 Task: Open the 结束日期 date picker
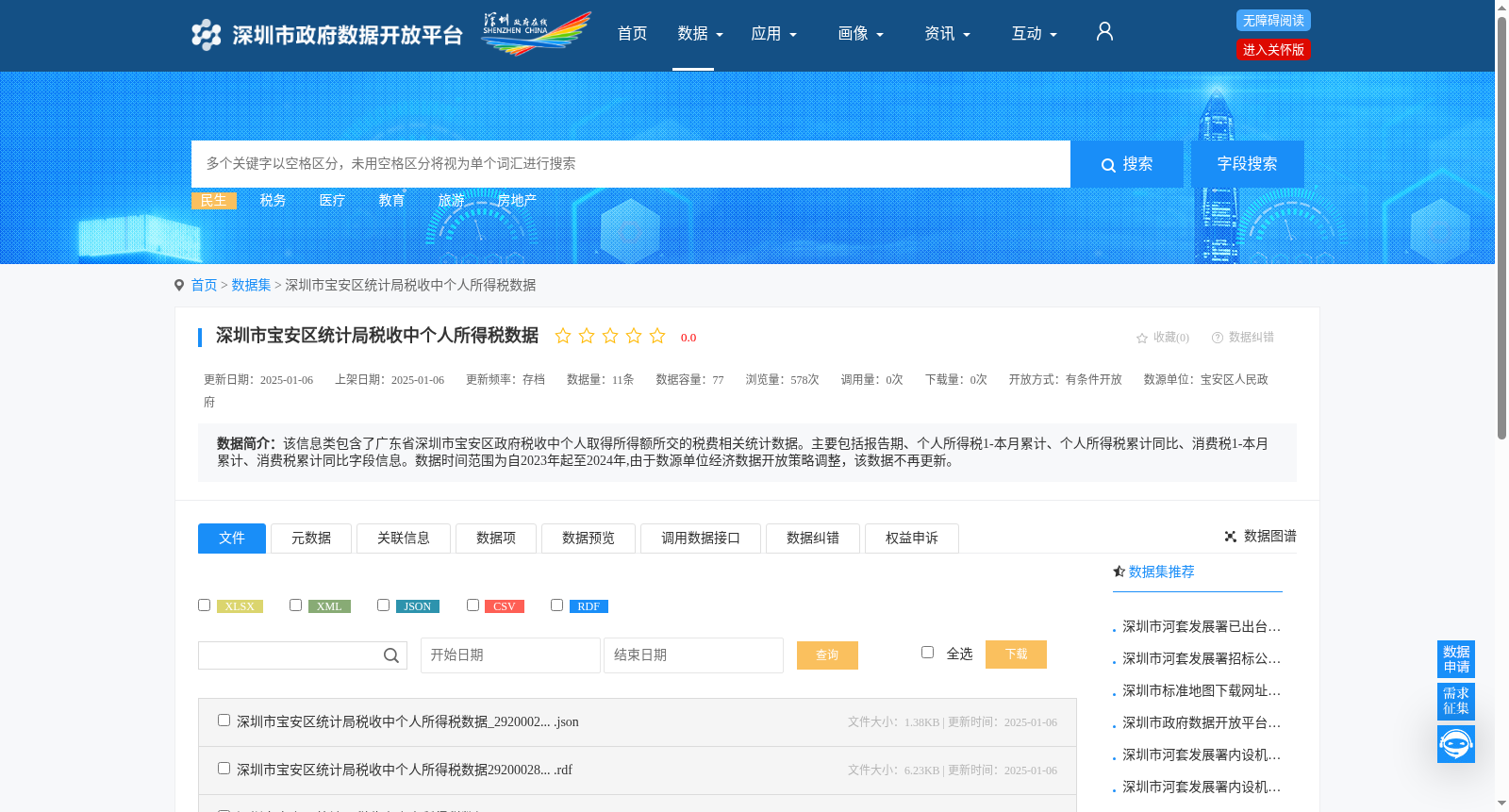tap(693, 655)
